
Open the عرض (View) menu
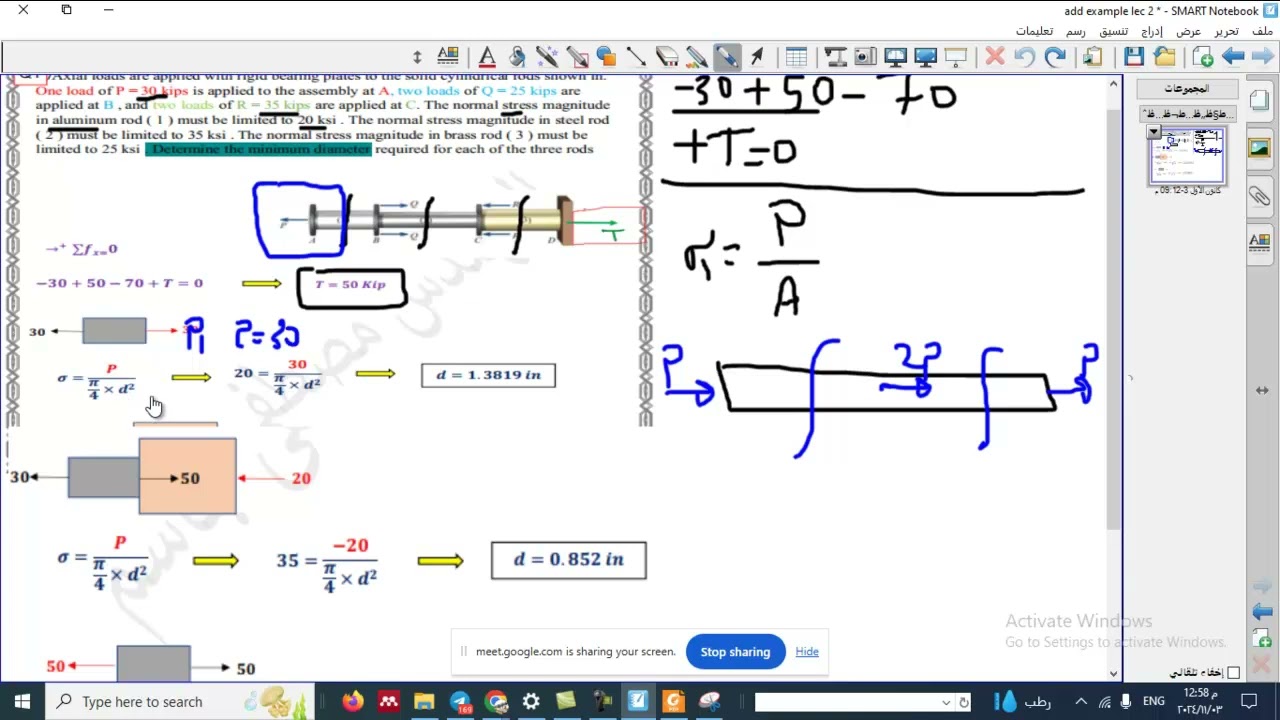coord(1189,31)
